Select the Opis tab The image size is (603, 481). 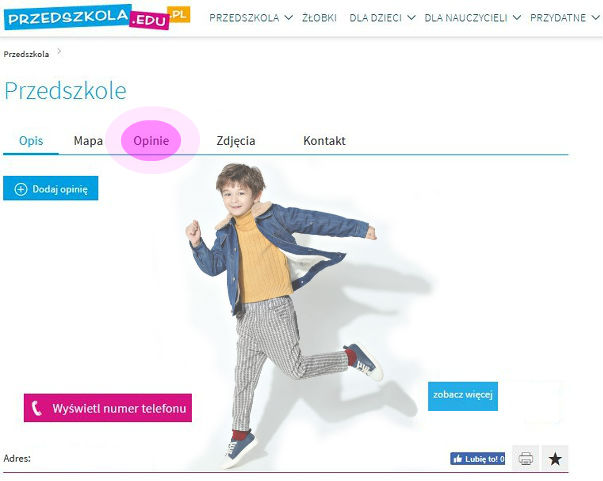31,141
